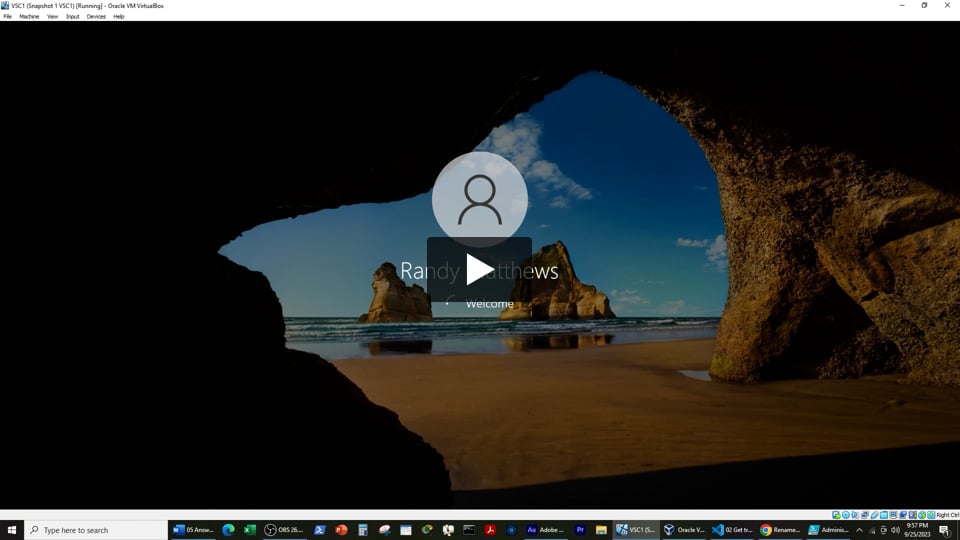
Task: Click the Help menu item
Action: 118,16
